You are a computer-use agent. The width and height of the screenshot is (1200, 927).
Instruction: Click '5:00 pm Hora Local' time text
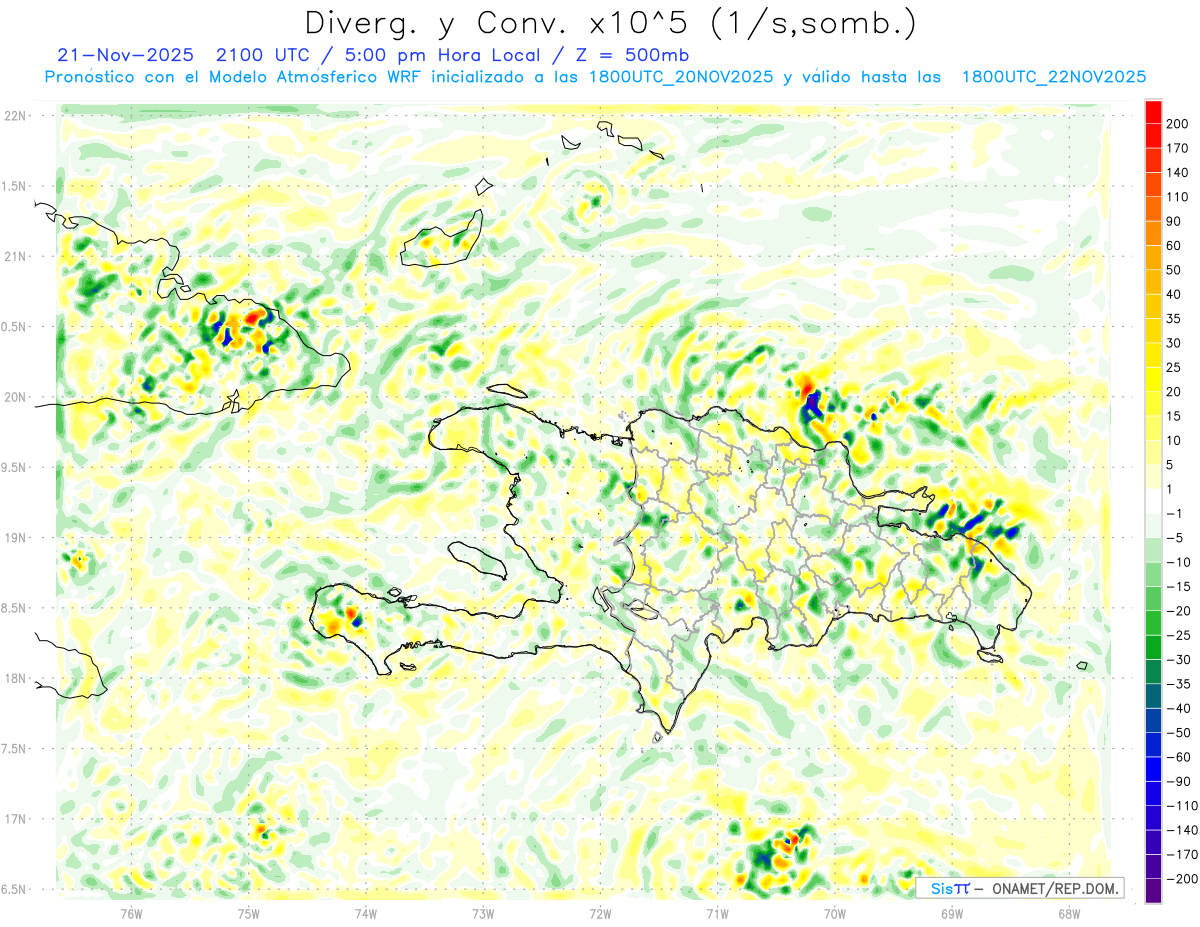coord(443,55)
